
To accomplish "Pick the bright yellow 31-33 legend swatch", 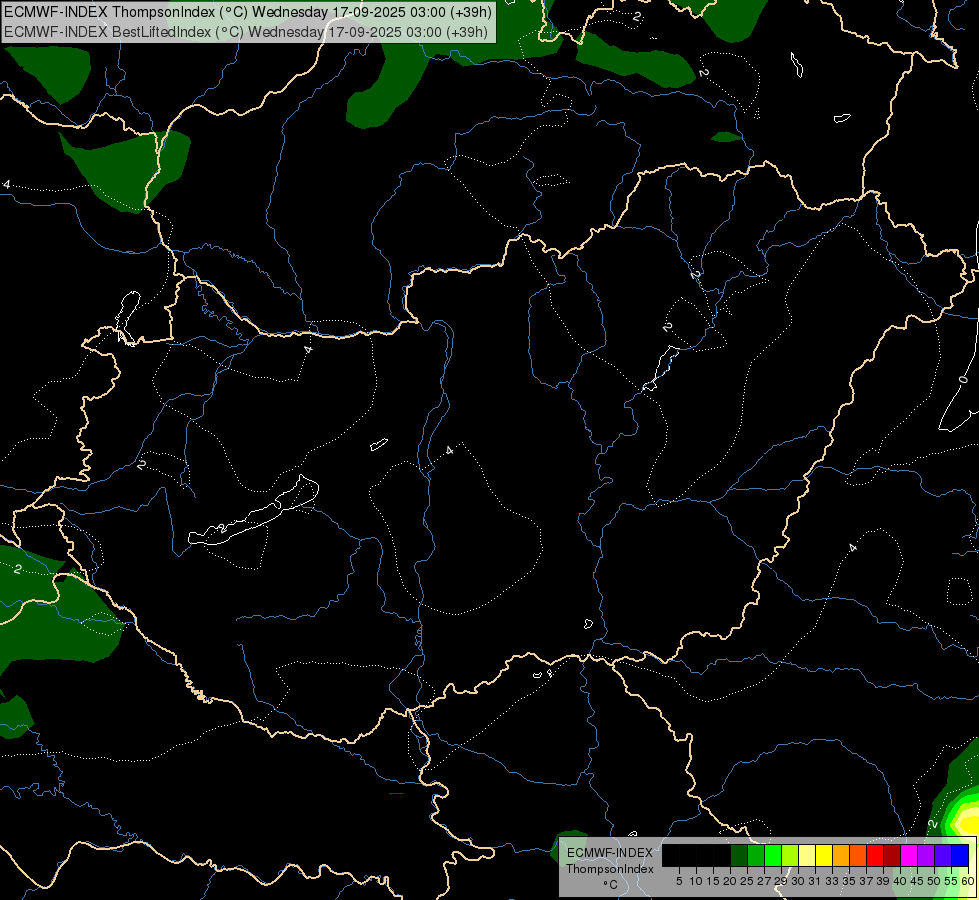I will [x=824, y=856].
